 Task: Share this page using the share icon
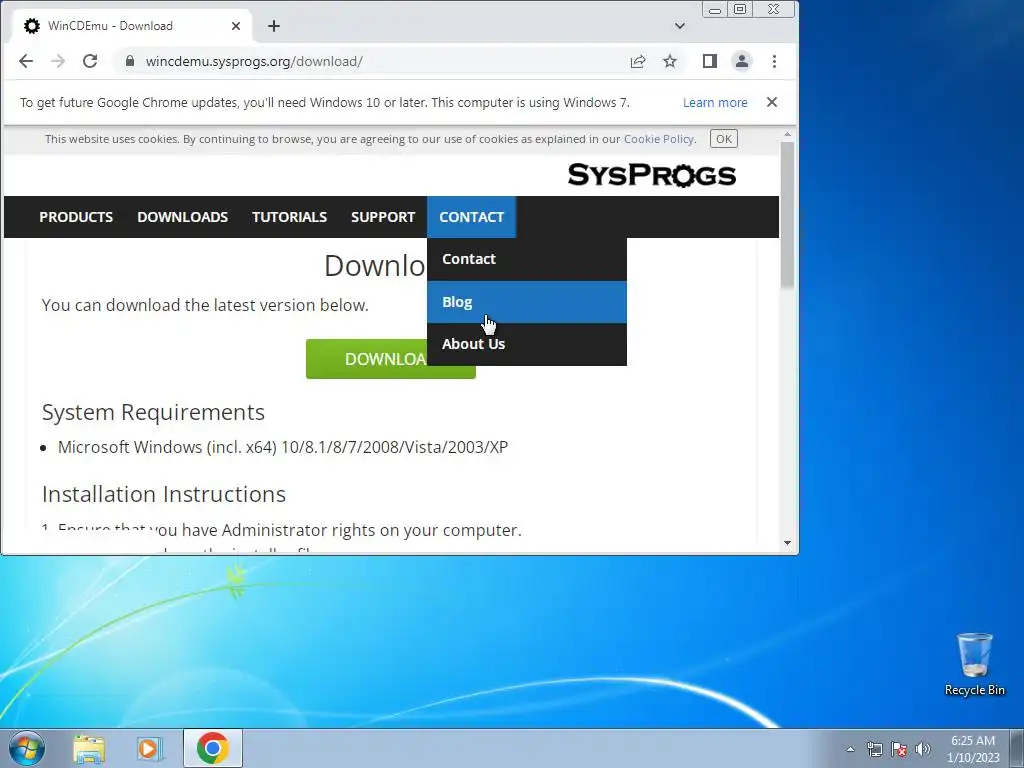[638, 61]
